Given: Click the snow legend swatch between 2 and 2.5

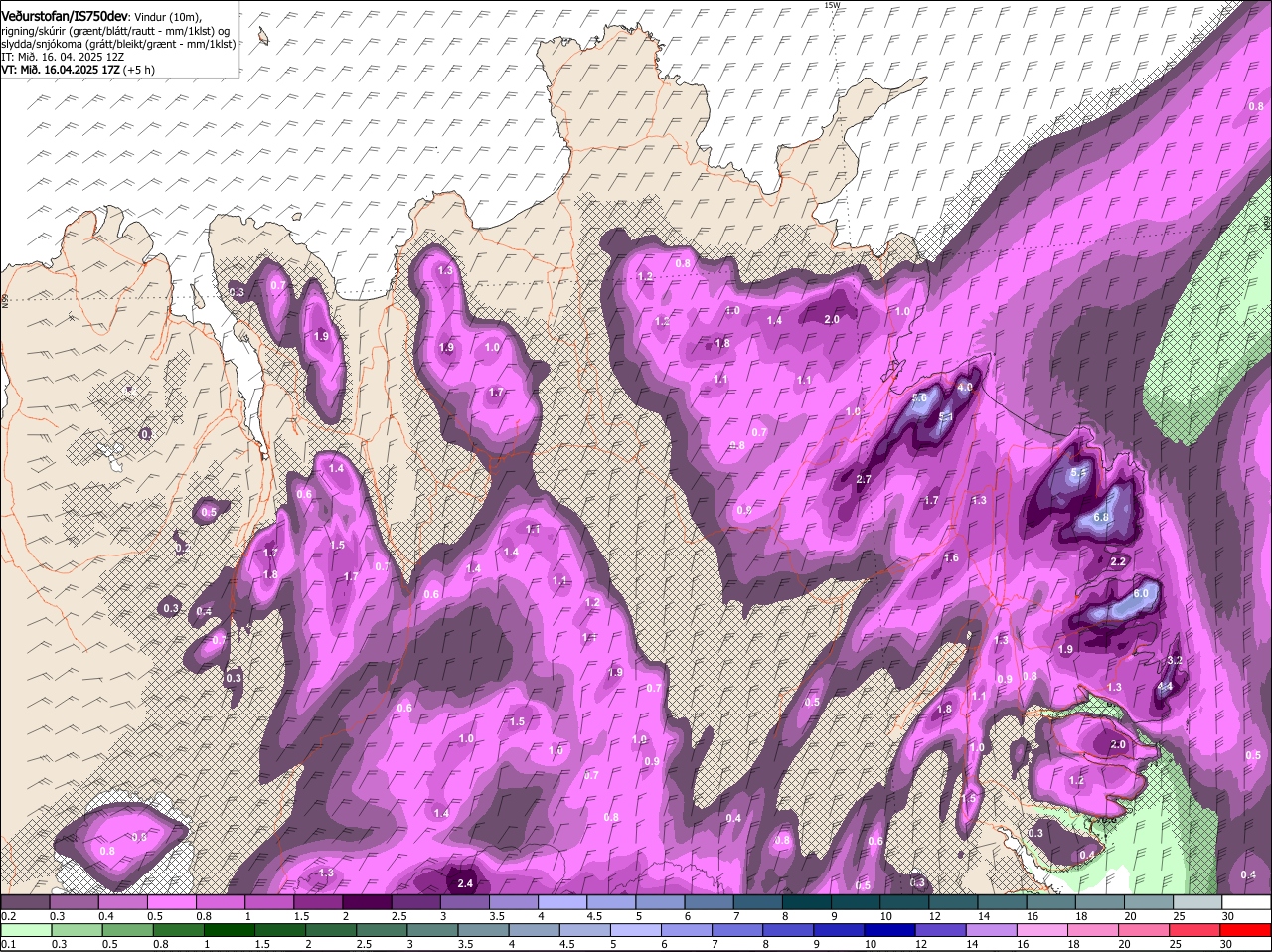Looking at the screenshot, I should pos(367,902).
